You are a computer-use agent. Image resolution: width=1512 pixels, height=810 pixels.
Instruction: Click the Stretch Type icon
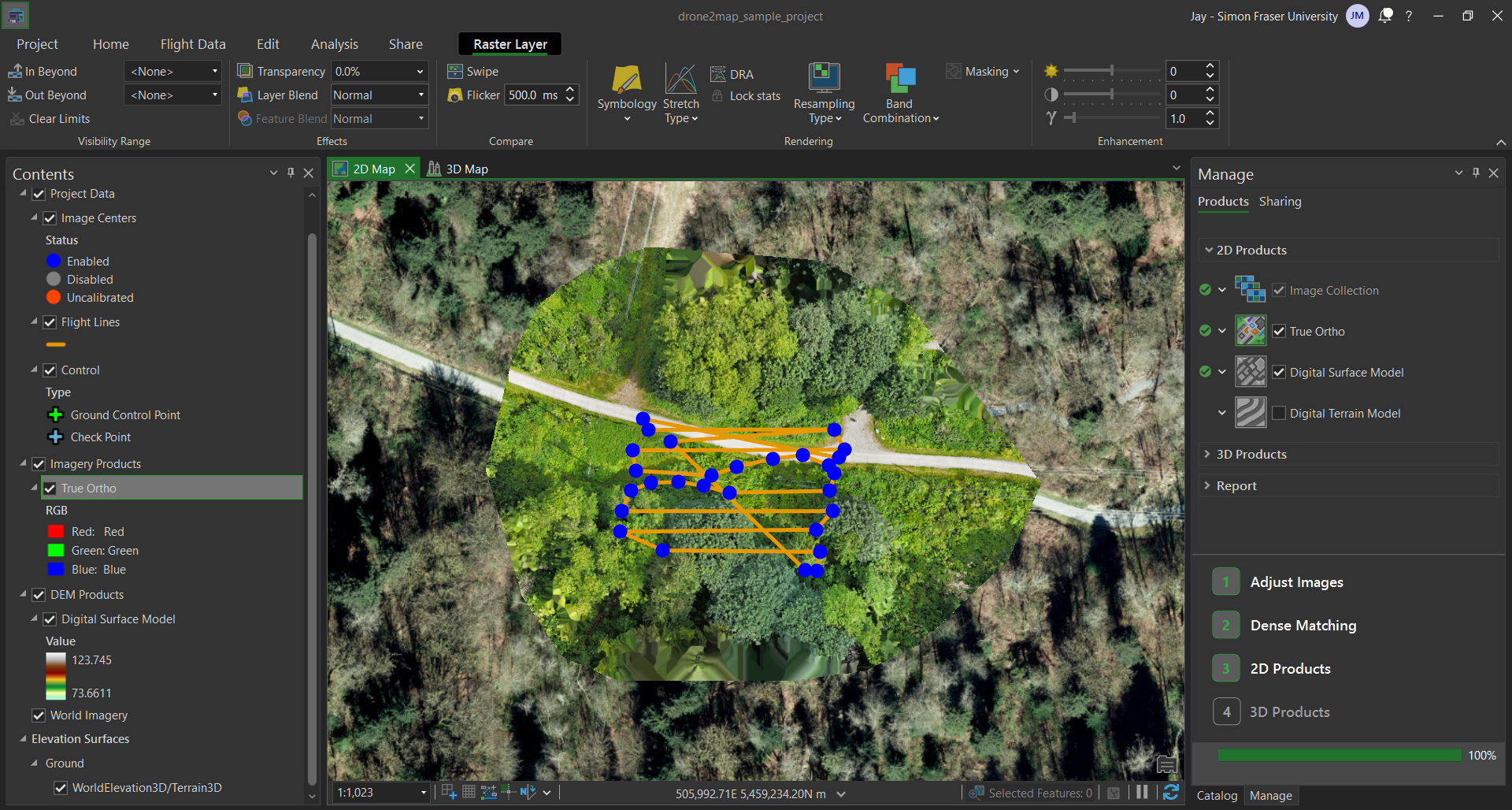(680, 80)
